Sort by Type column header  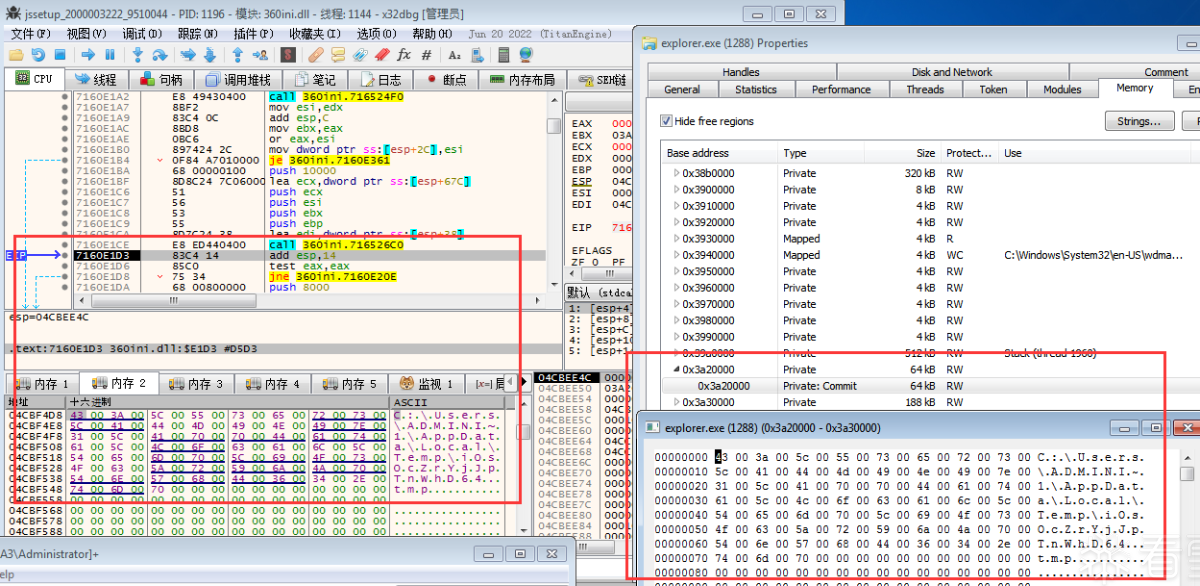(823, 153)
